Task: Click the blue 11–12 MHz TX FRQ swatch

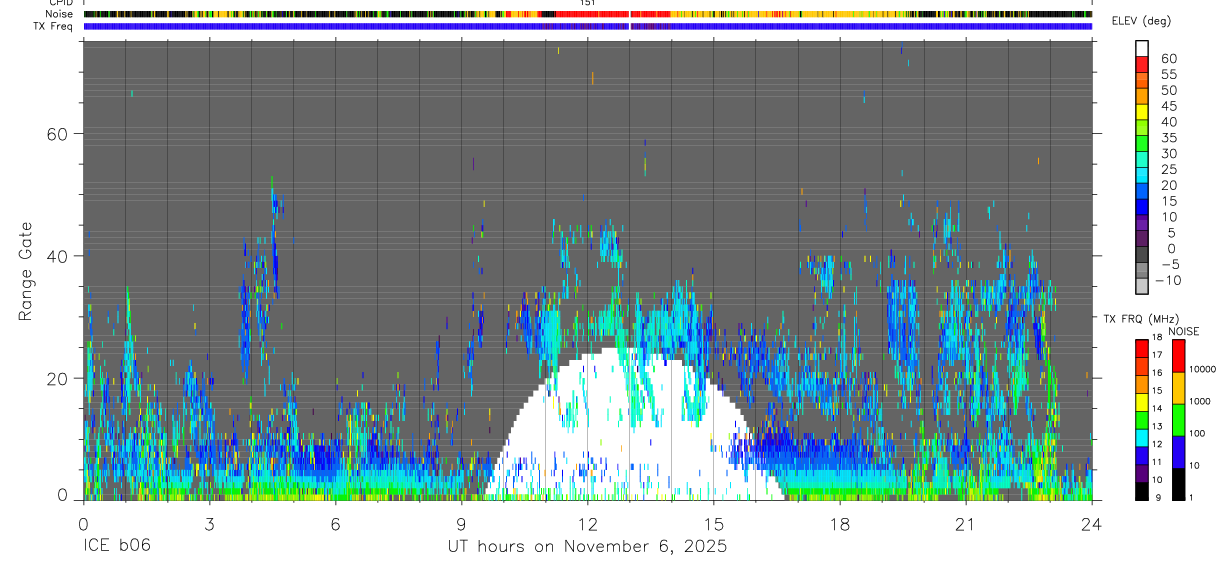Action: pyautogui.click(x=1142, y=456)
